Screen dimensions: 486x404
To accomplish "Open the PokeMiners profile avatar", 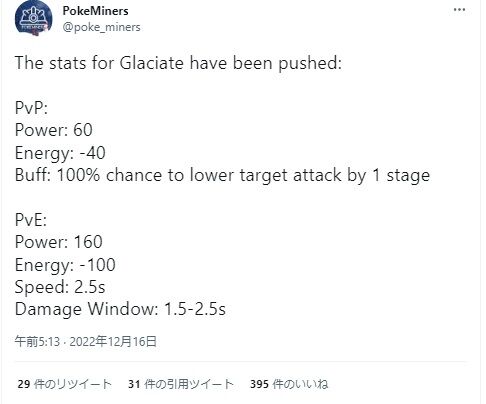I will pos(34,18).
